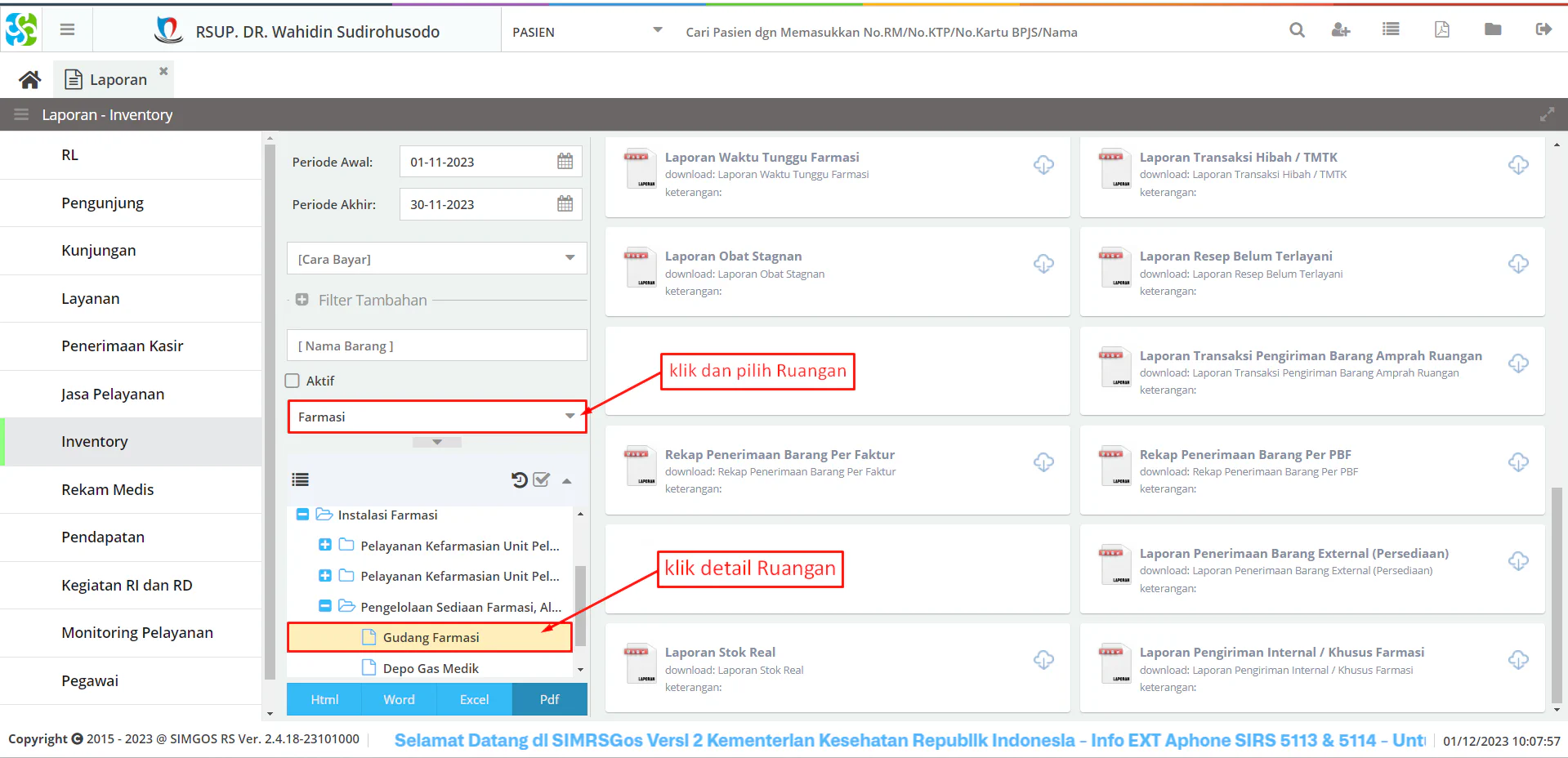Screen dimensions: 1568x758
Task: Download Laporan Waktu Tunggu Farmasi via cloud icon
Action: [1043, 165]
